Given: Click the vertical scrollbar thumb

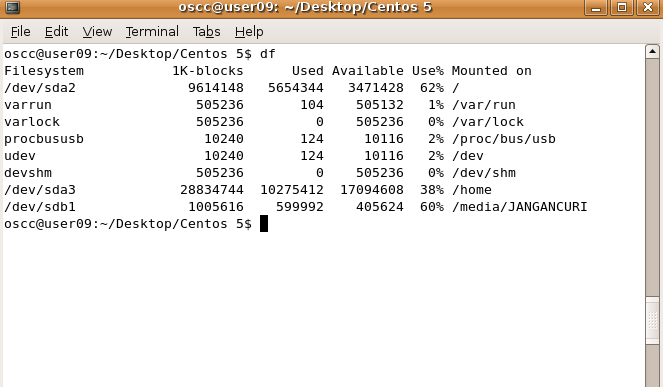Looking at the screenshot, I should [652, 320].
